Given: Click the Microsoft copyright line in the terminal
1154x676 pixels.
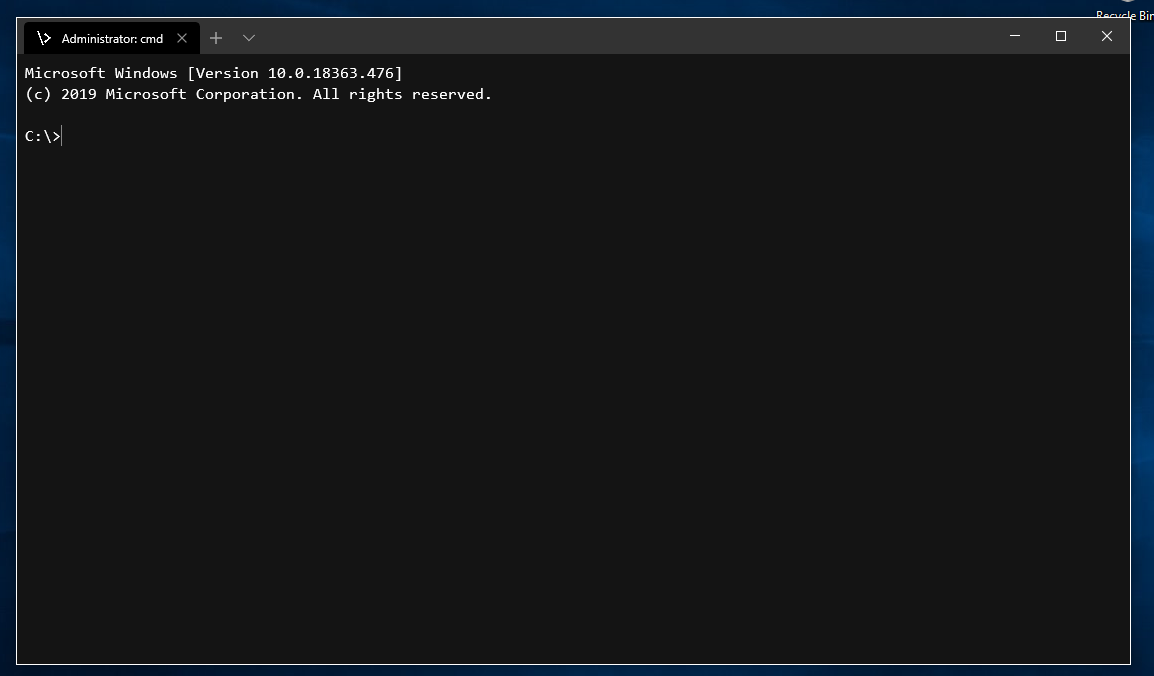Looking at the screenshot, I should [x=258, y=93].
